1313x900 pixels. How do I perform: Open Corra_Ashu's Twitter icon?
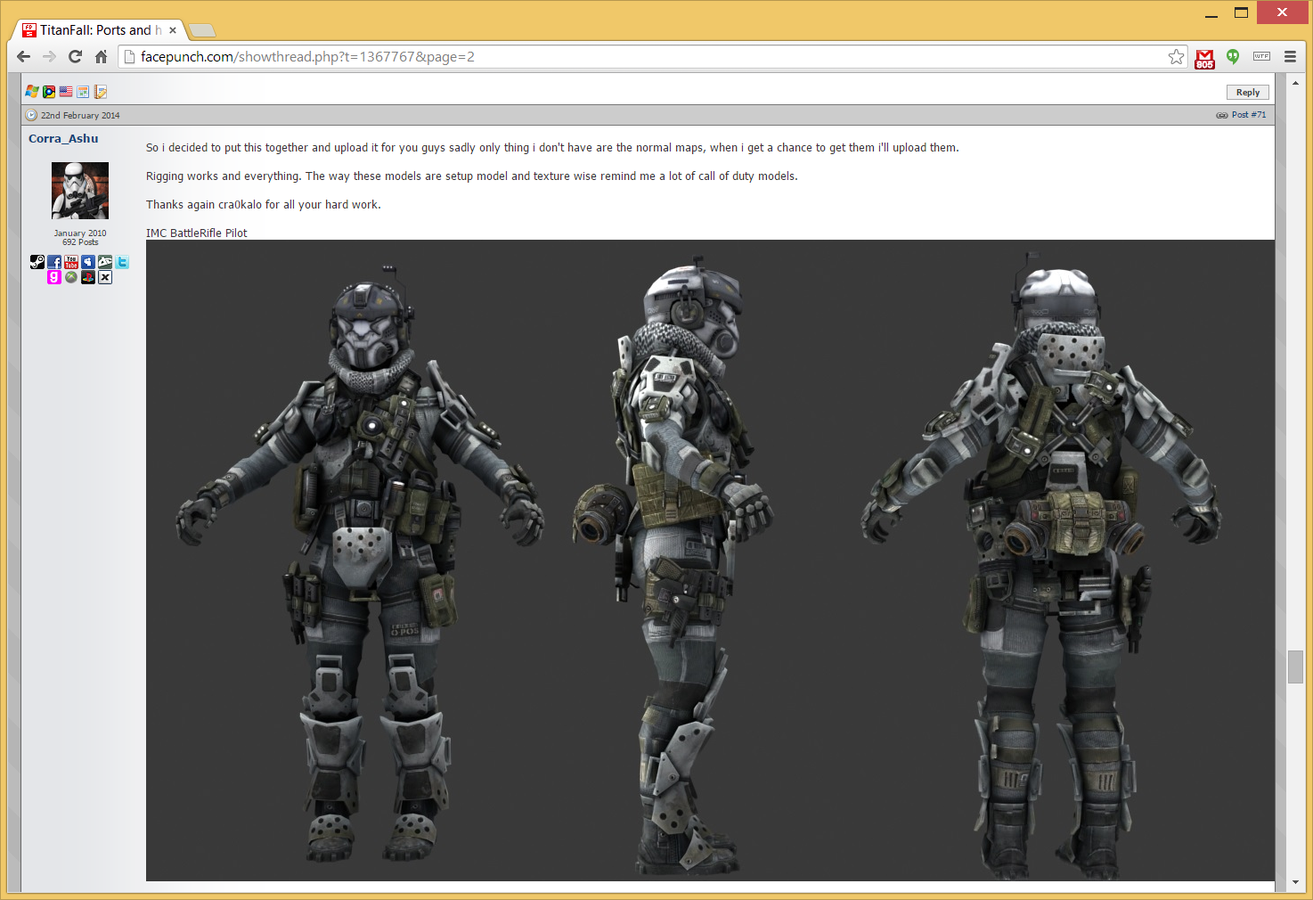122,262
